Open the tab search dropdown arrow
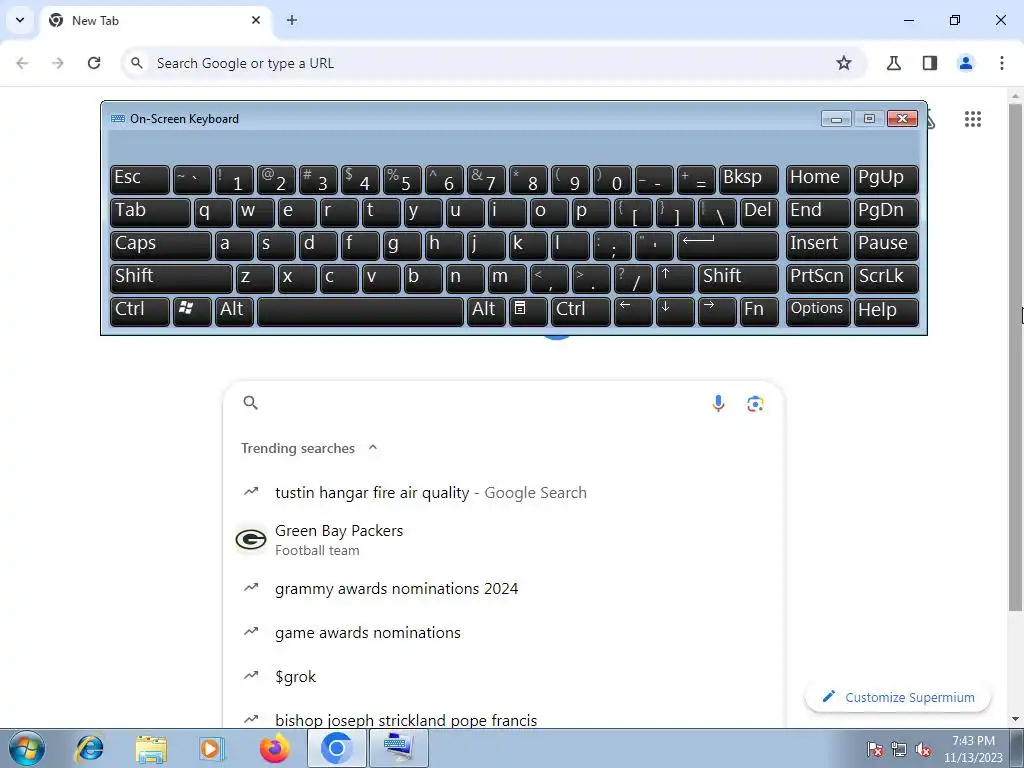The height and width of the screenshot is (768, 1024). (20, 20)
